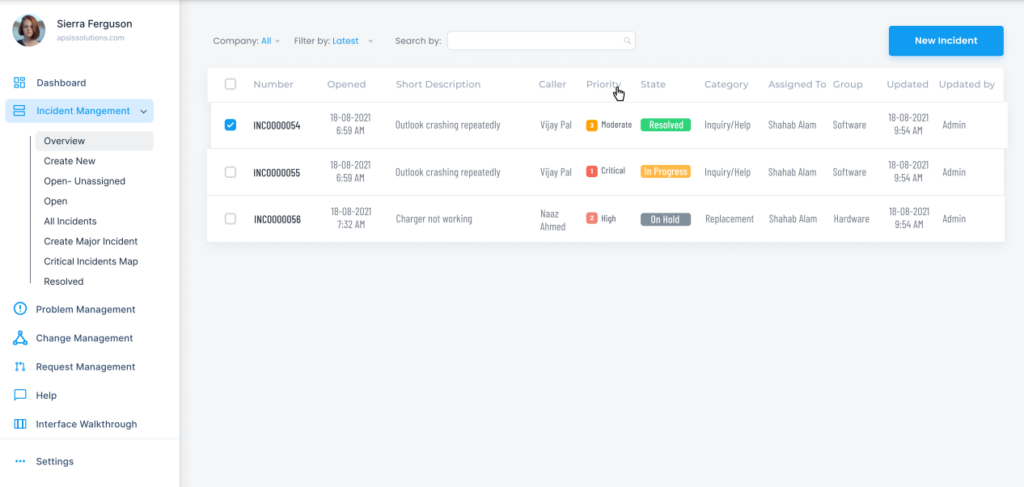Sort by the Category column header
The width and height of the screenshot is (1024, 487).
click(726, 84)
